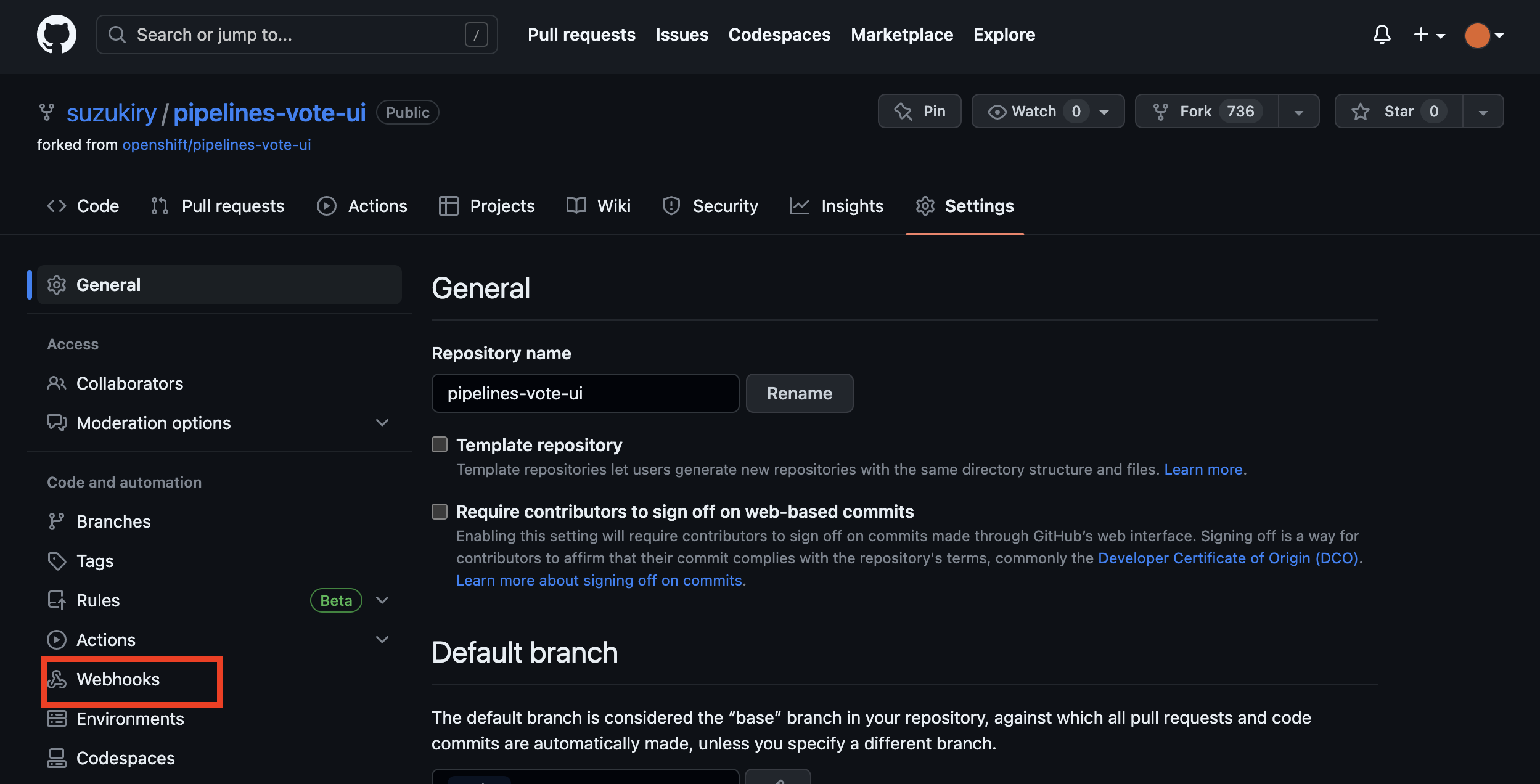Select the Settings tab
The image size is (1540, 784).
[x=965, y=206]
